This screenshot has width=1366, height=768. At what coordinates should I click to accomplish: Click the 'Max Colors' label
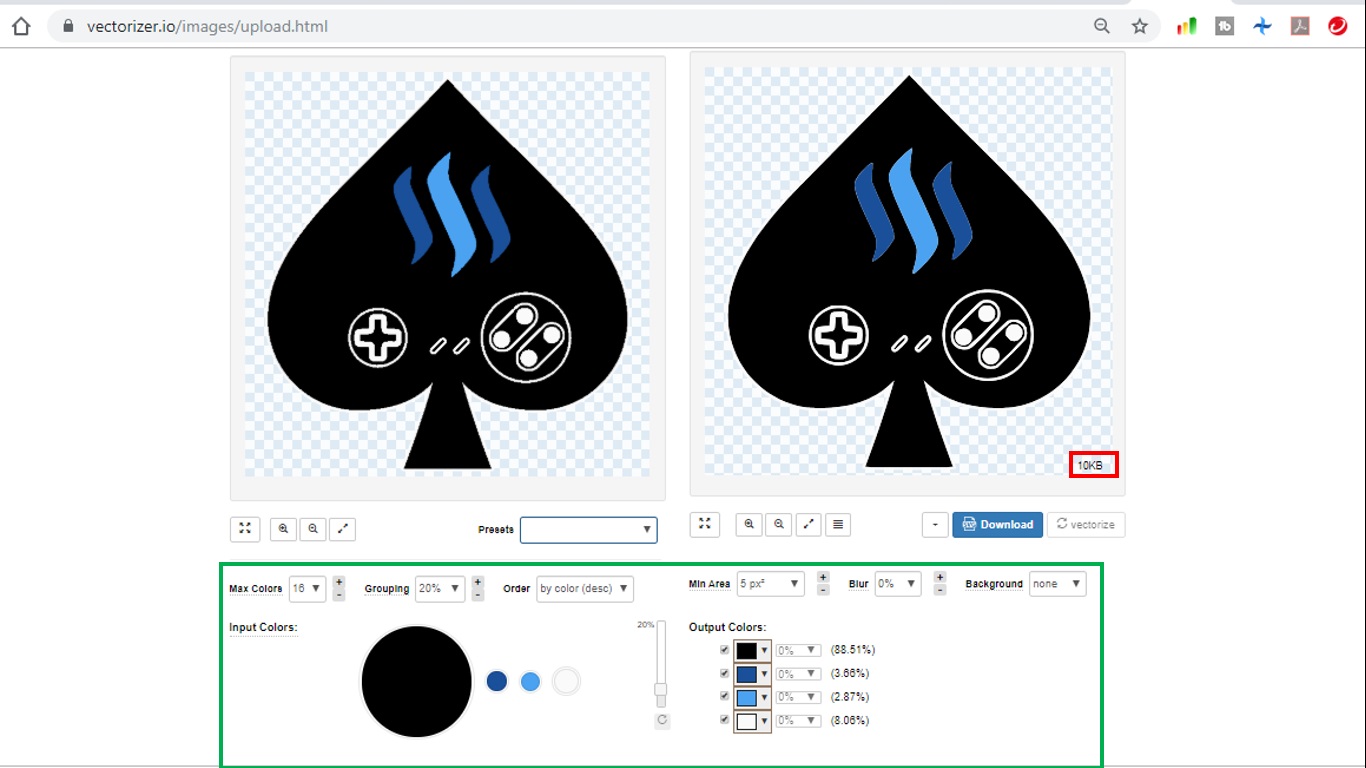tap(256, 589)
